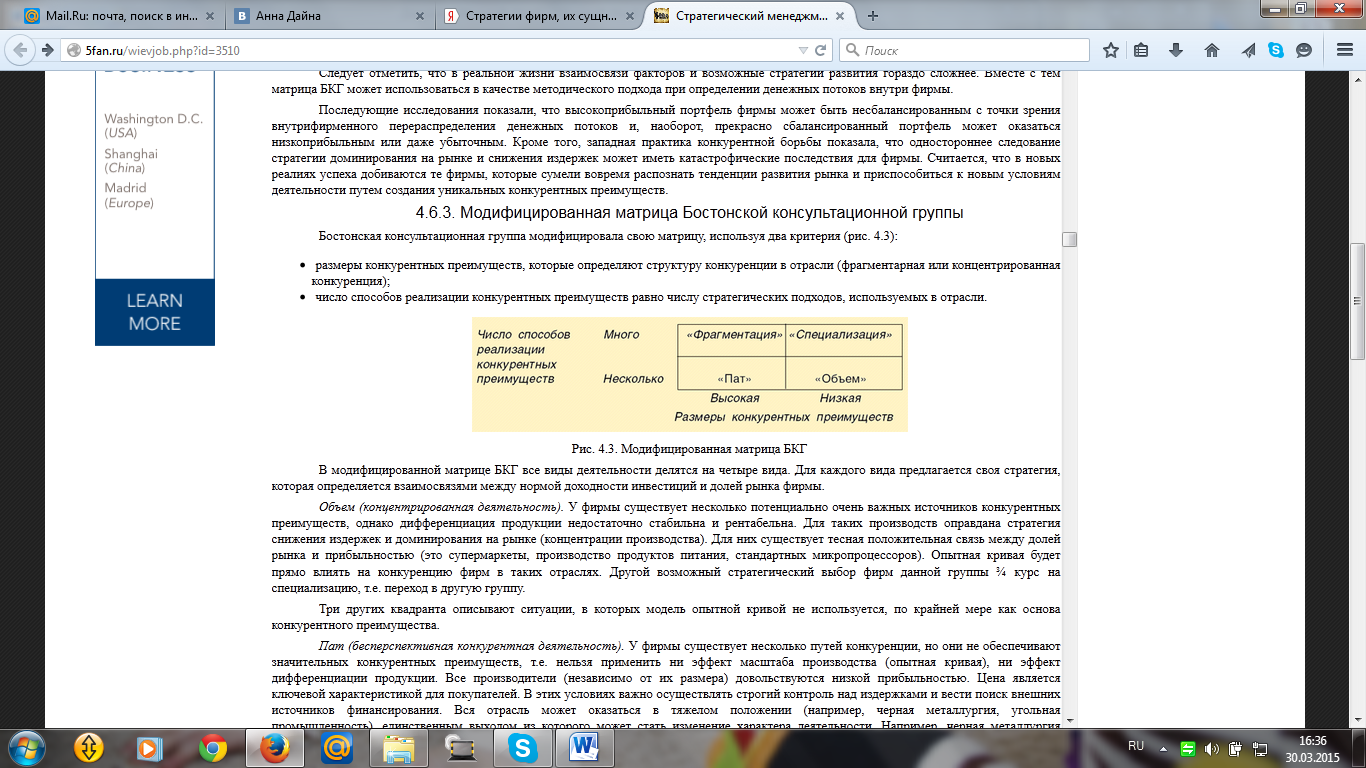The height and width of the screenshot is (768, 1366).
Task: Click the Низкая column label
Action: [x=840, y=398]
